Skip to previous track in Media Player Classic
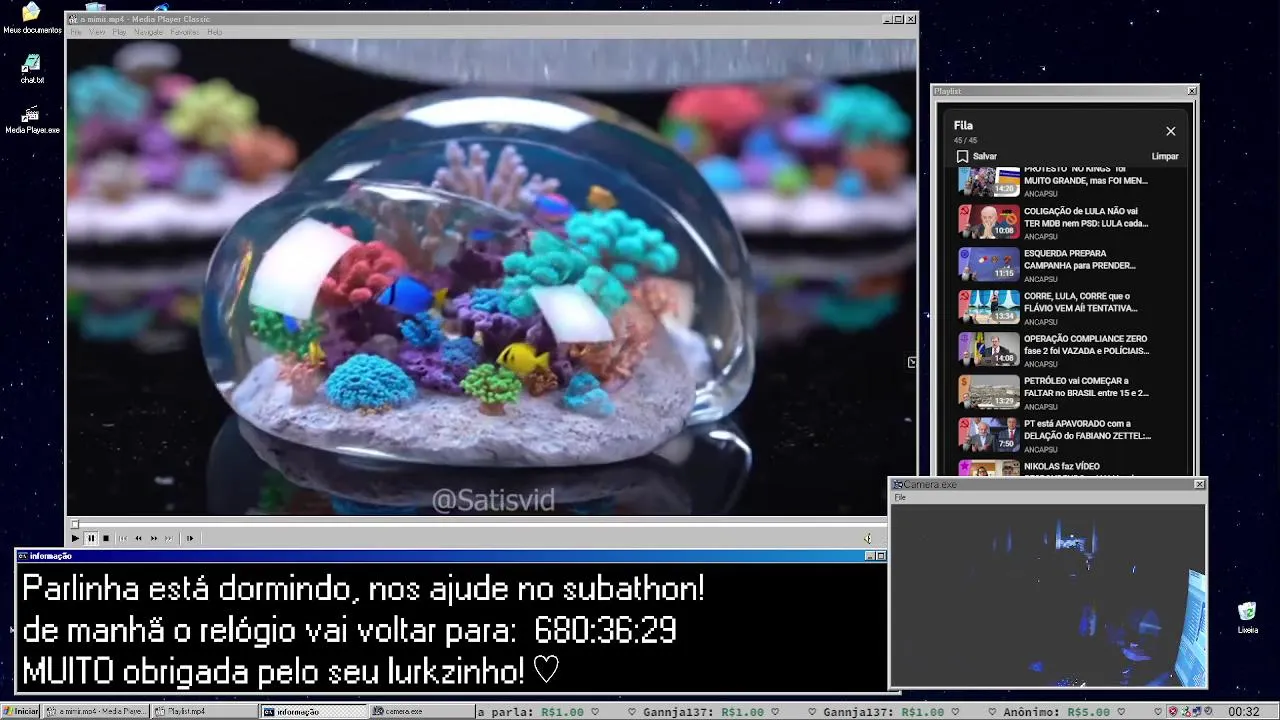1280x720 pixels. coord(123,538)
